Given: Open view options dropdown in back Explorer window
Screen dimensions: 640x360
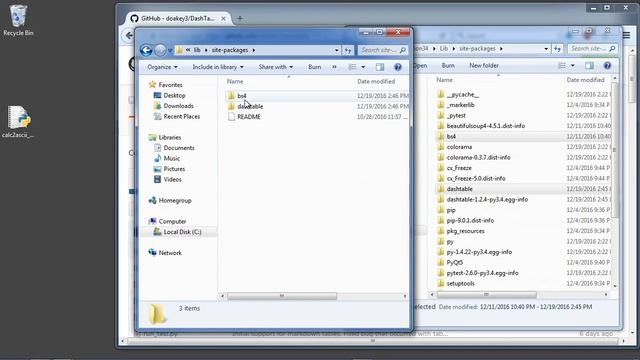Looking at the screenshot, I should [x=573, y=65].
